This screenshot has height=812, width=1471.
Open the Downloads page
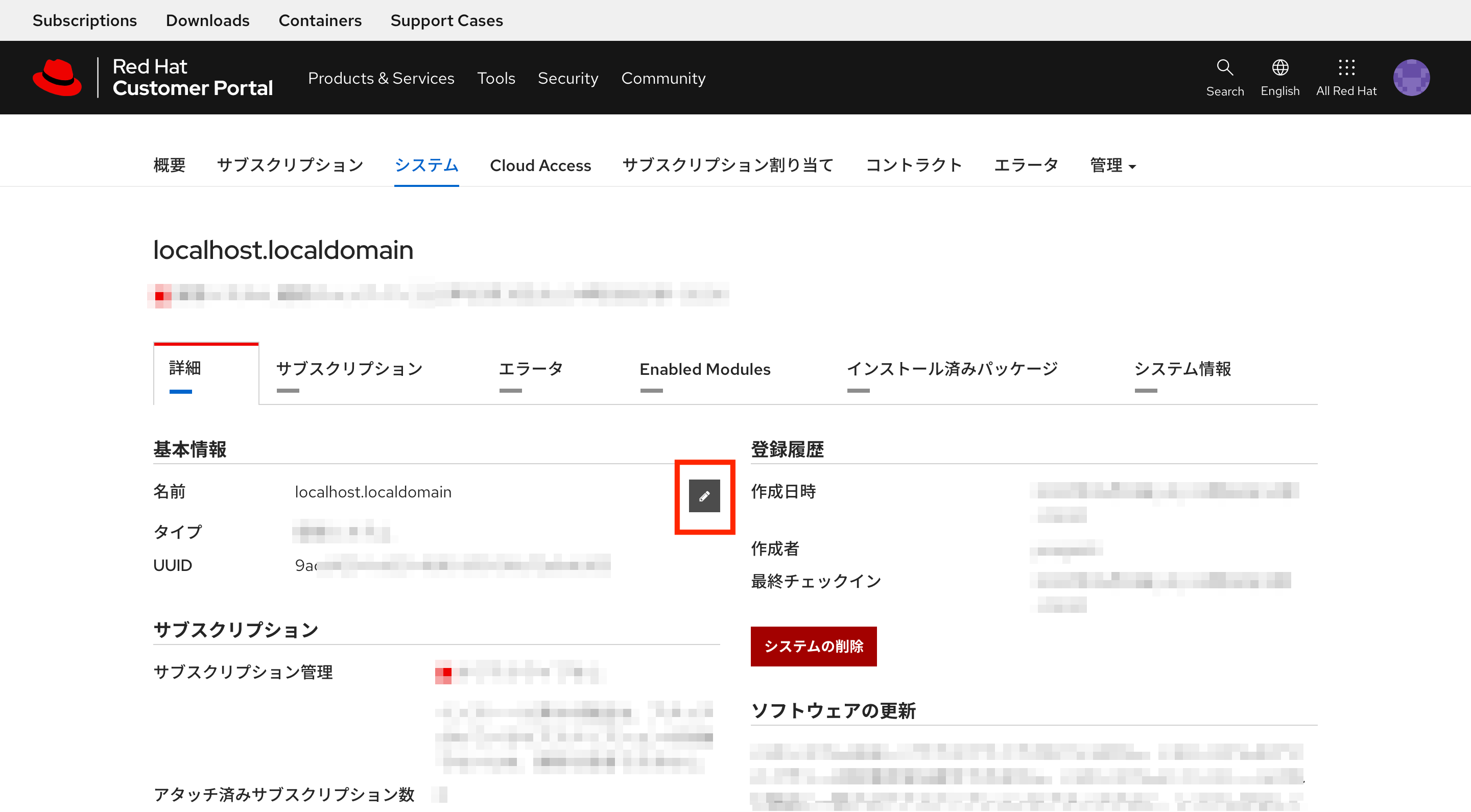coord(207,20)
